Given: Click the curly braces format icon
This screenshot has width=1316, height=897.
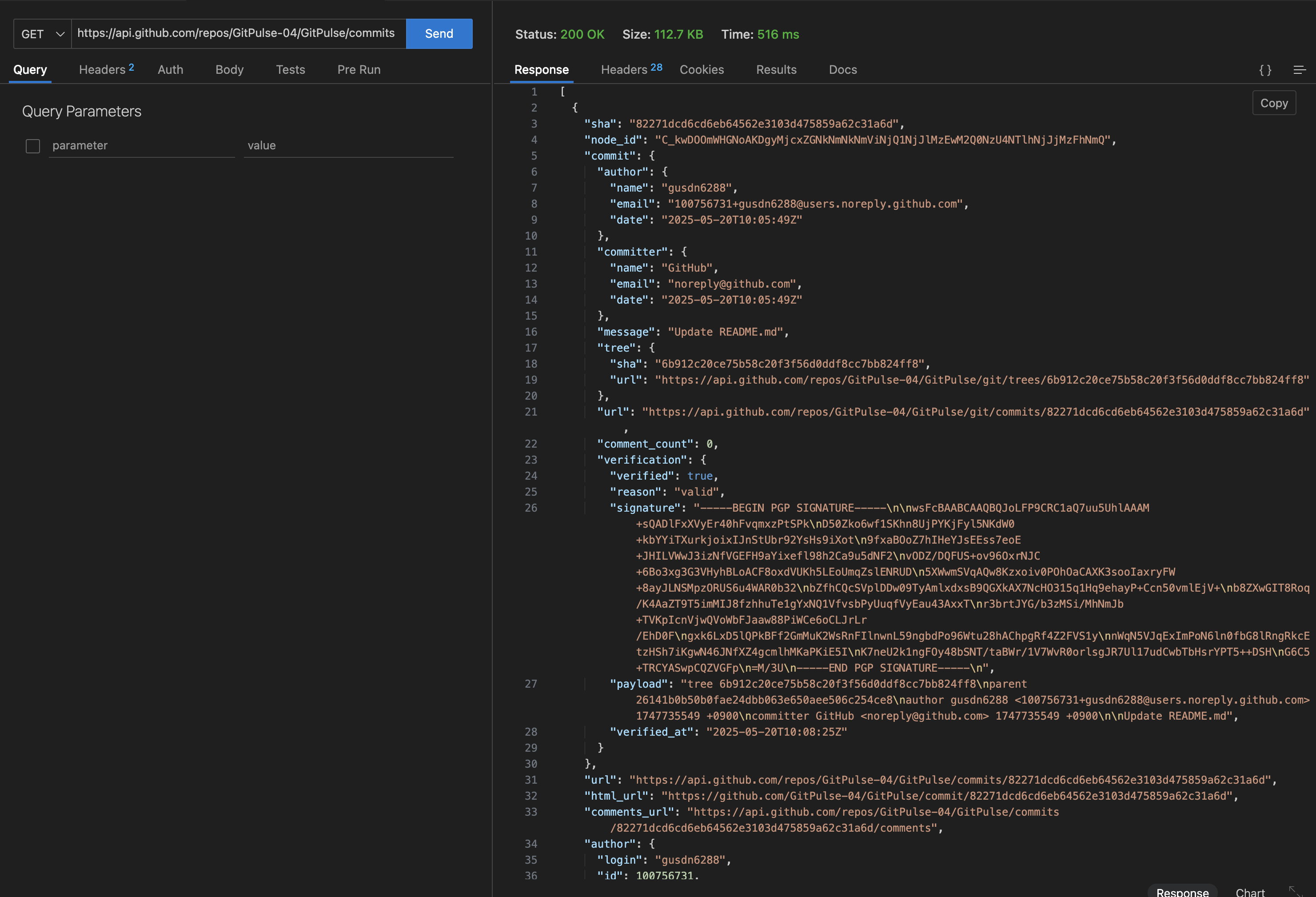Looking at the screenshot, I should (x=1265, y=70).
